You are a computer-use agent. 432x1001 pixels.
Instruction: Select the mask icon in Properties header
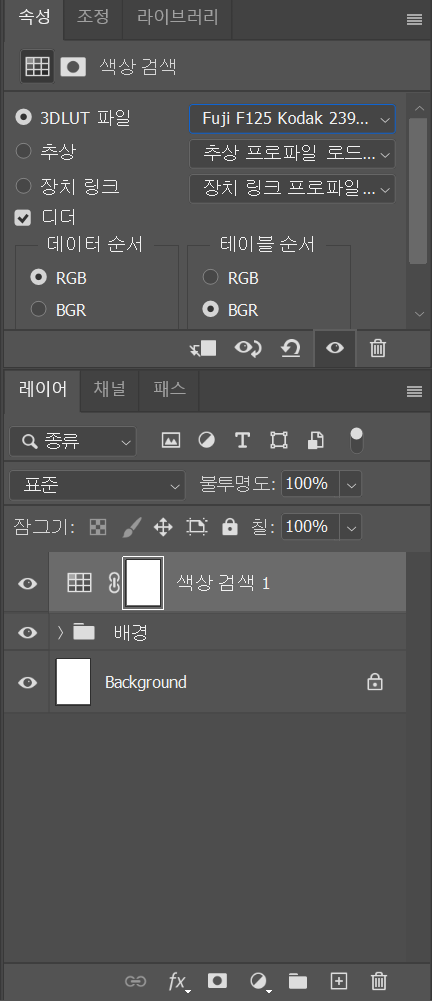(x=73, y=66)
